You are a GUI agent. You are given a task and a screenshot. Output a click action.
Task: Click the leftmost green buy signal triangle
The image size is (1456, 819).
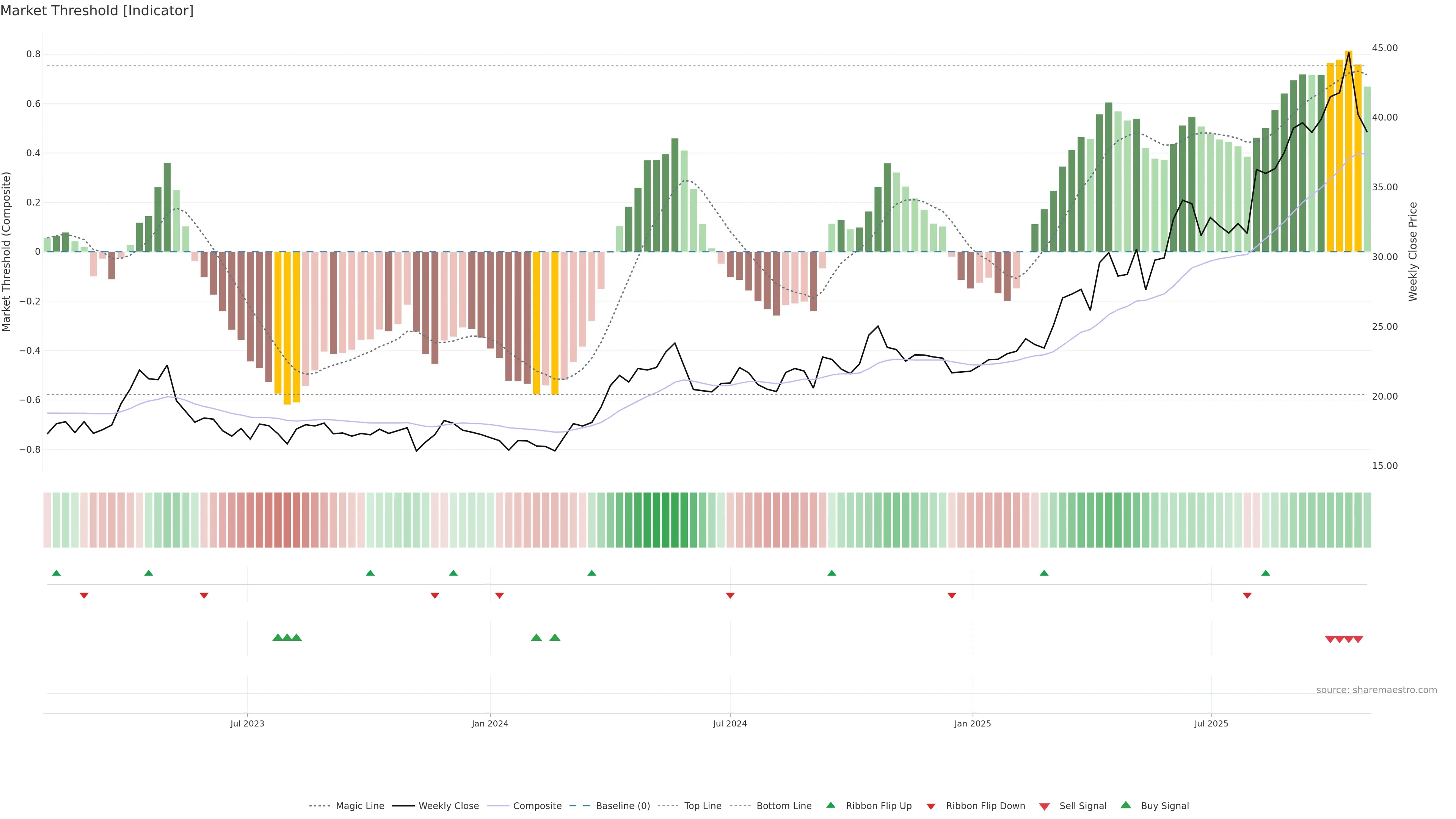click(278, 637)
